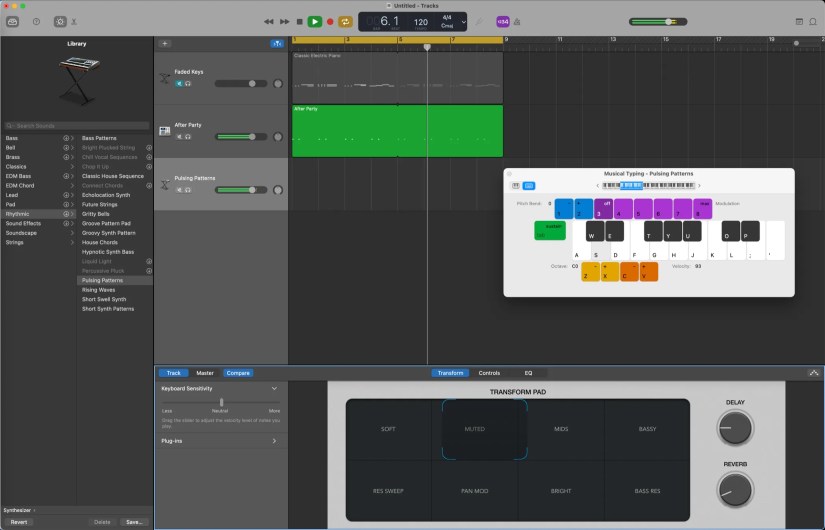Select the After Party drum machine track icon
Screen dimensions: 825x530
coord(165,131)
